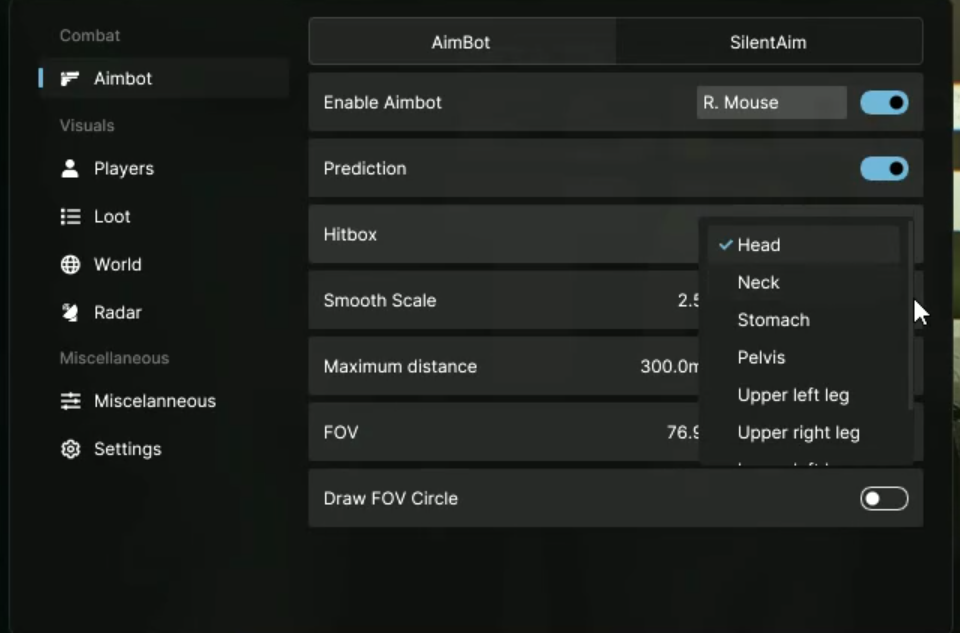Switch to the AimBot tab
Image resolution: width=960 pixels, height=633 pixels.
pyautogui.click(x=461, y=42)
